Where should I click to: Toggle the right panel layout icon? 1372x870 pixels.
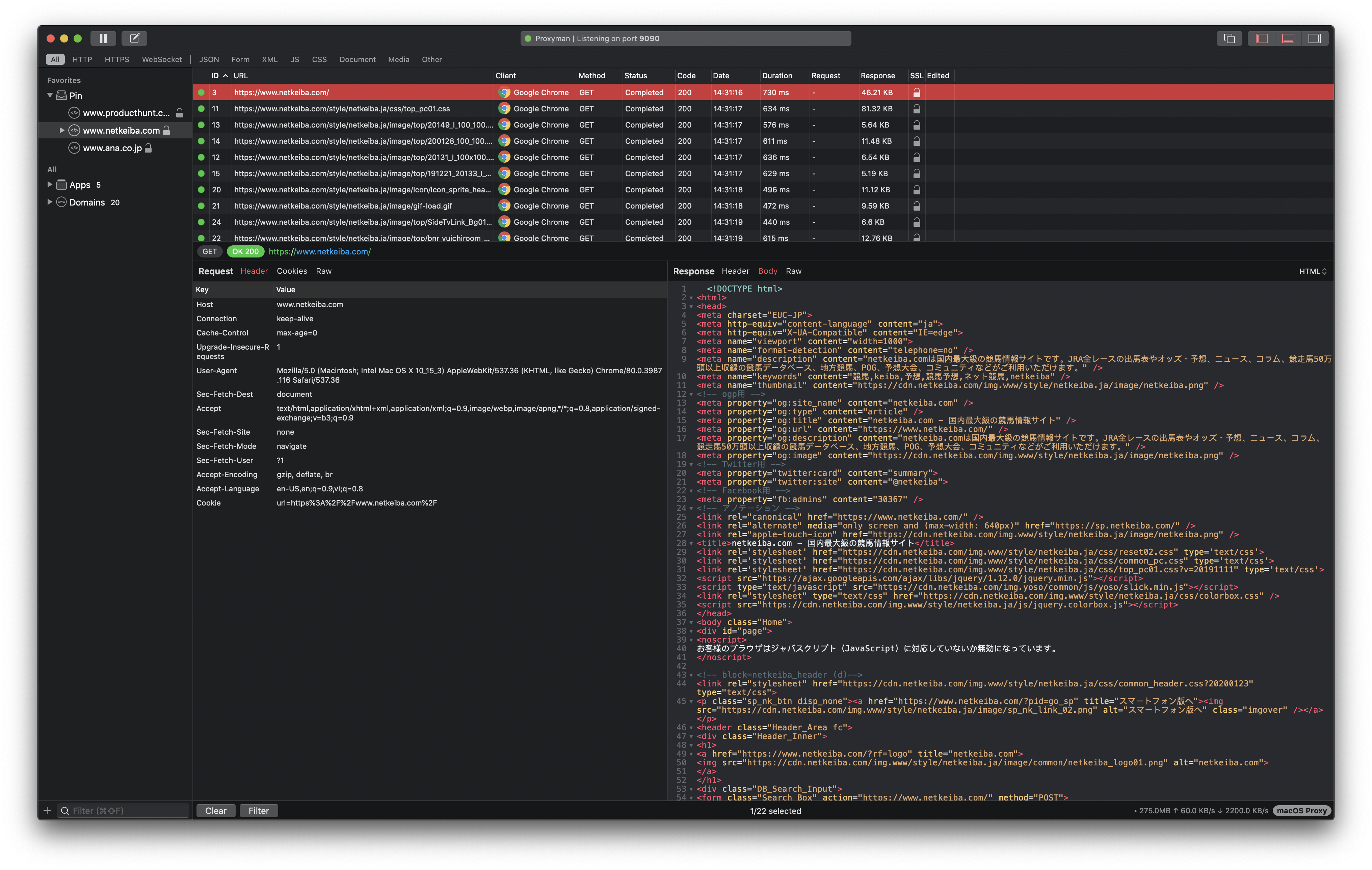pyautogui.click(x=1315, y=38)
